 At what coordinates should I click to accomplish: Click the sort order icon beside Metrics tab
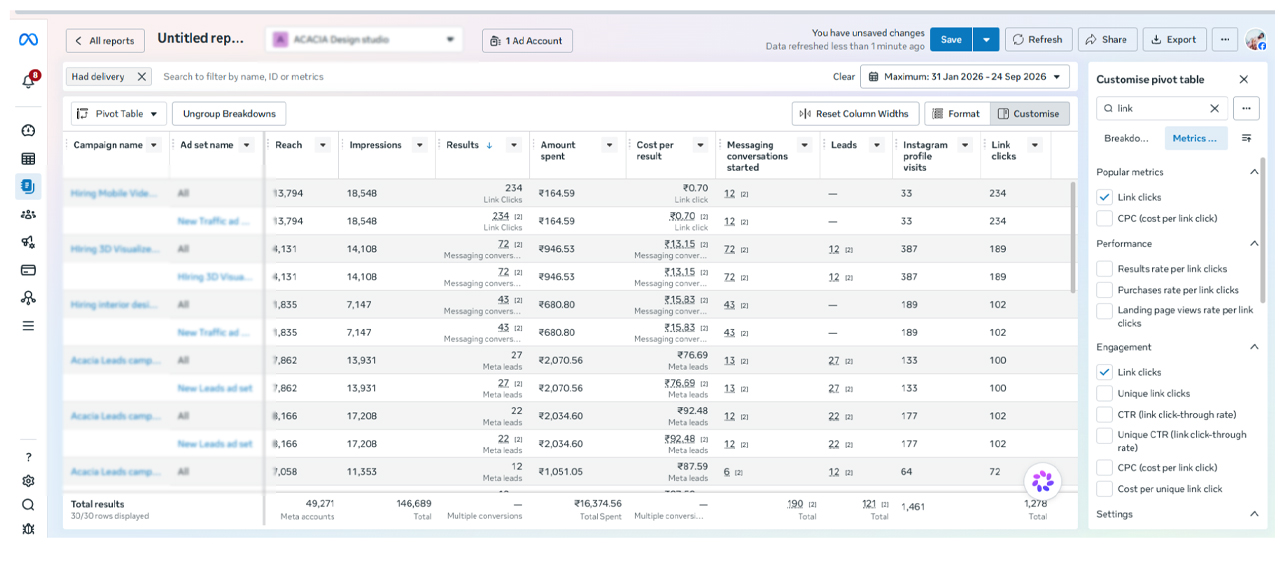pyautogui.click(x=1247, y=138)
